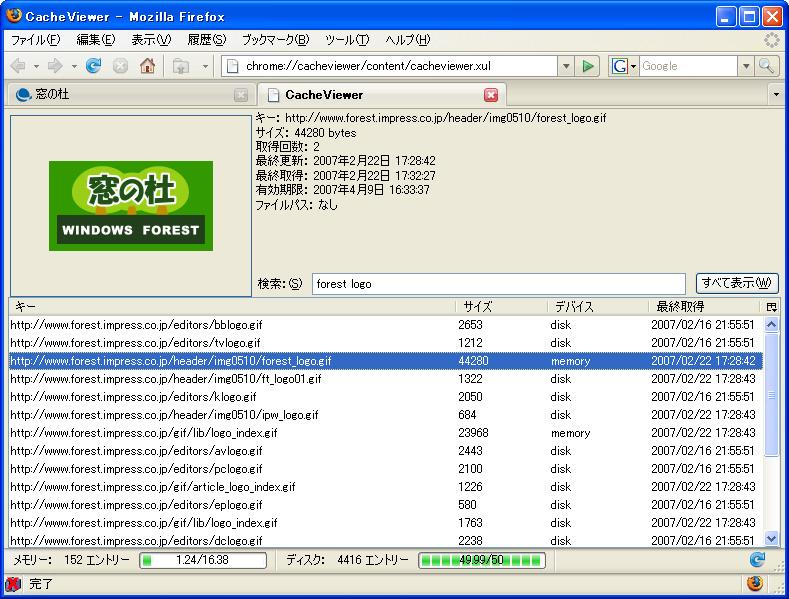Screen dimensions: 789x599
Task: Select the gif/article_logo_index.gif row
Action: tap(386, 487)
